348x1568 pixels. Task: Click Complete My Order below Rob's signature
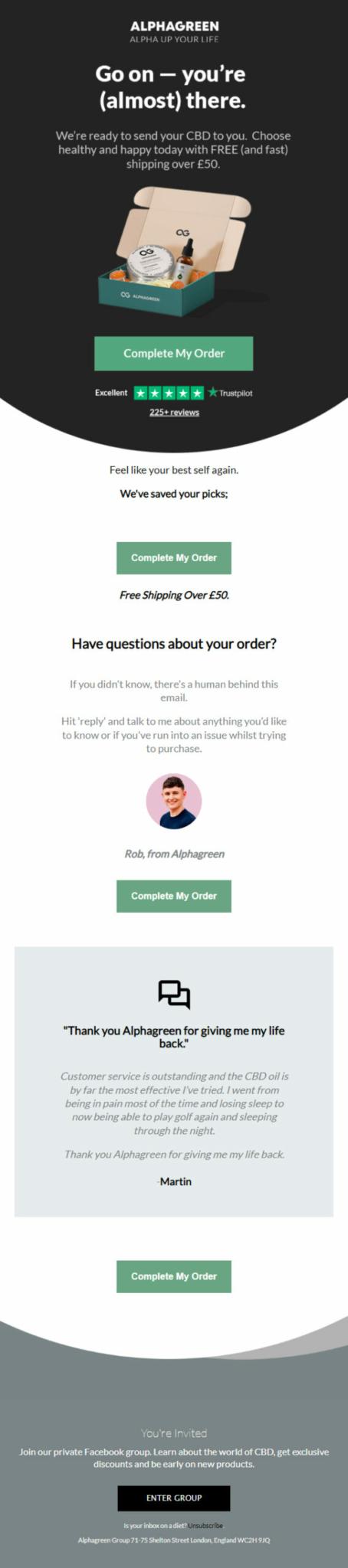[x=174, y=896]
